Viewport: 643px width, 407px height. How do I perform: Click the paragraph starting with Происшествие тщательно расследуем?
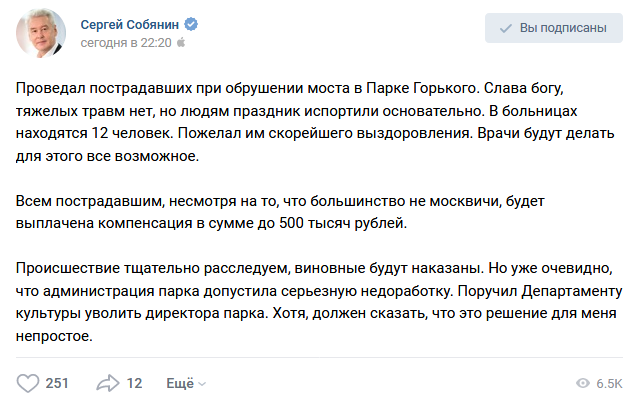pyautogui.click(x=319, y=302)
